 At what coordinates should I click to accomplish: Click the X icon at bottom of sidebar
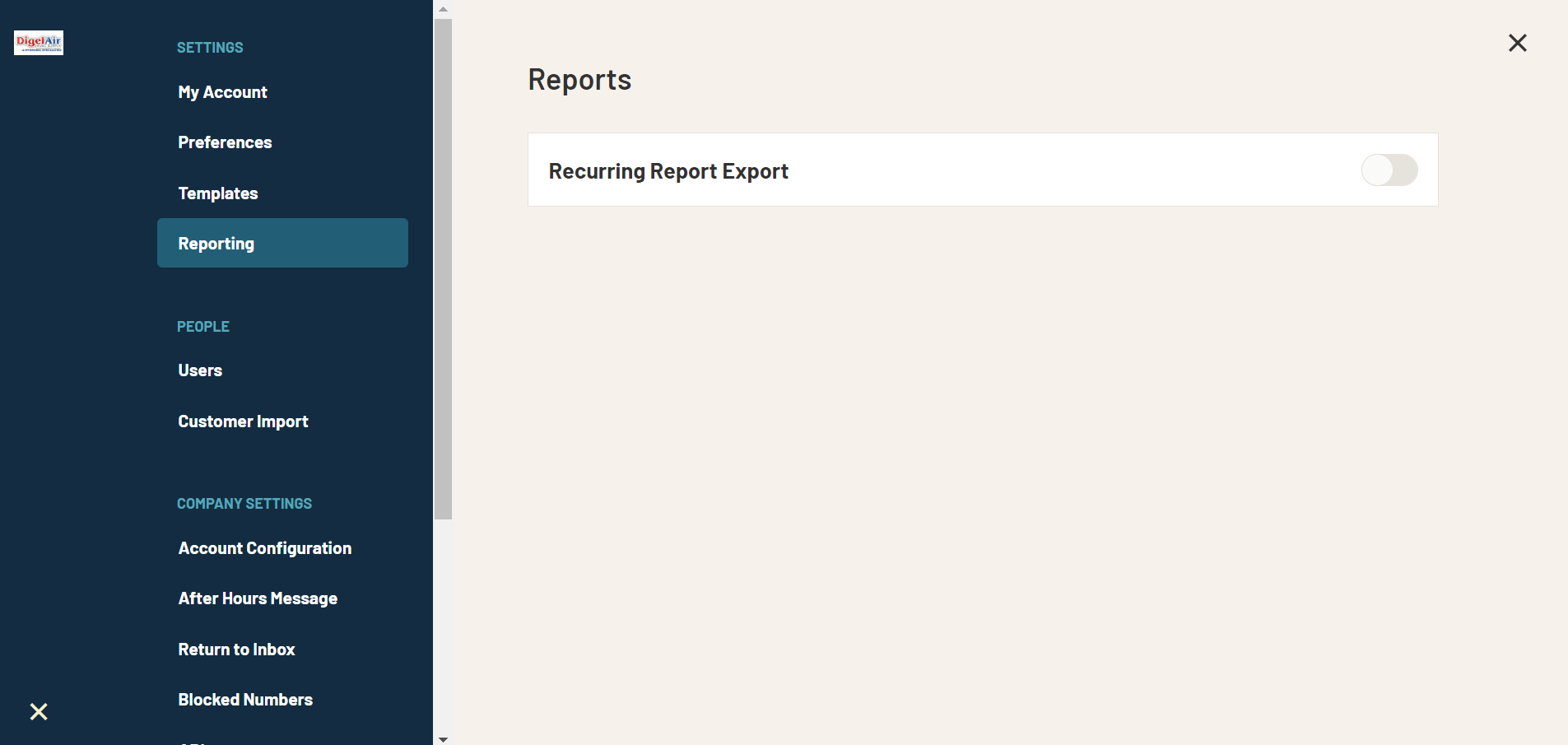(x=38, y=711)
